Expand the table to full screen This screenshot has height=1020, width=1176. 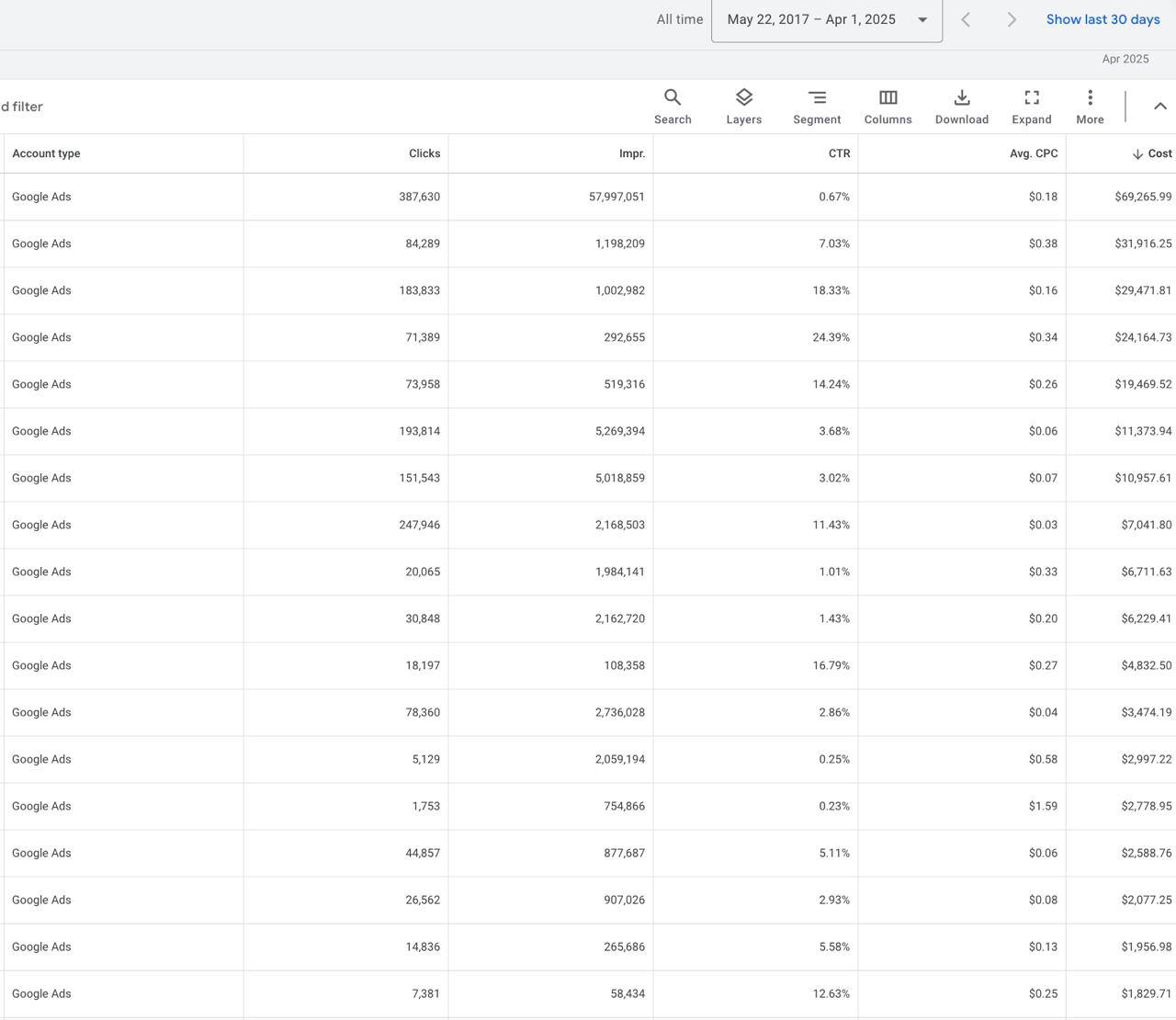(x=1032, y=107)
